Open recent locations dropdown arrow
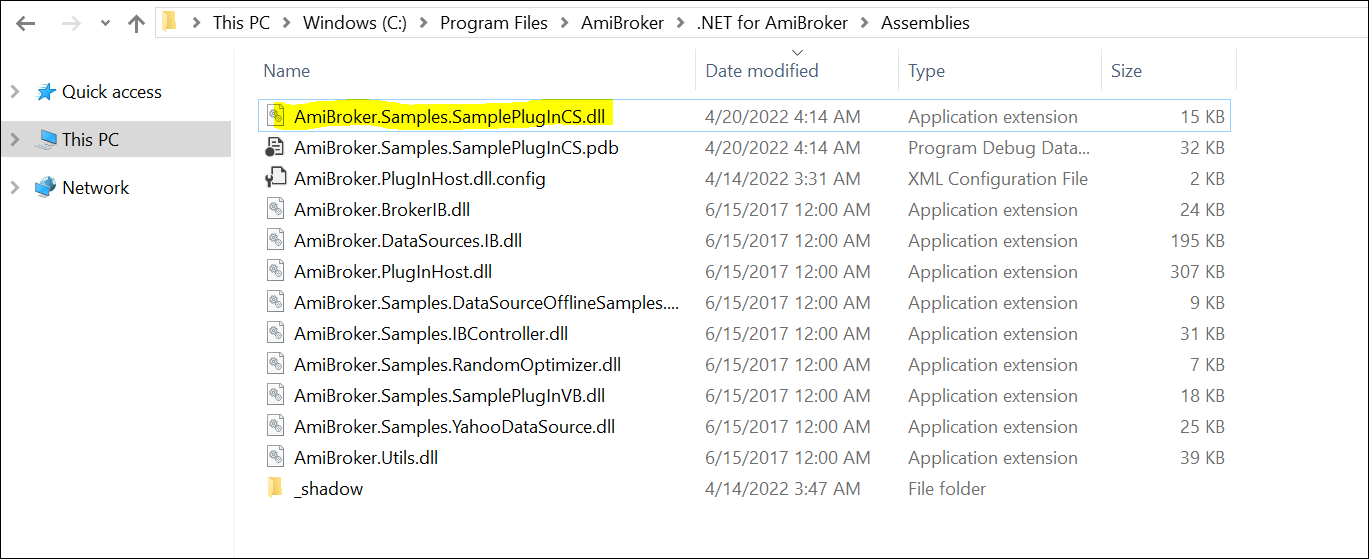The width and height of the screenshot is (1369, 559). [x=105, y=23]
